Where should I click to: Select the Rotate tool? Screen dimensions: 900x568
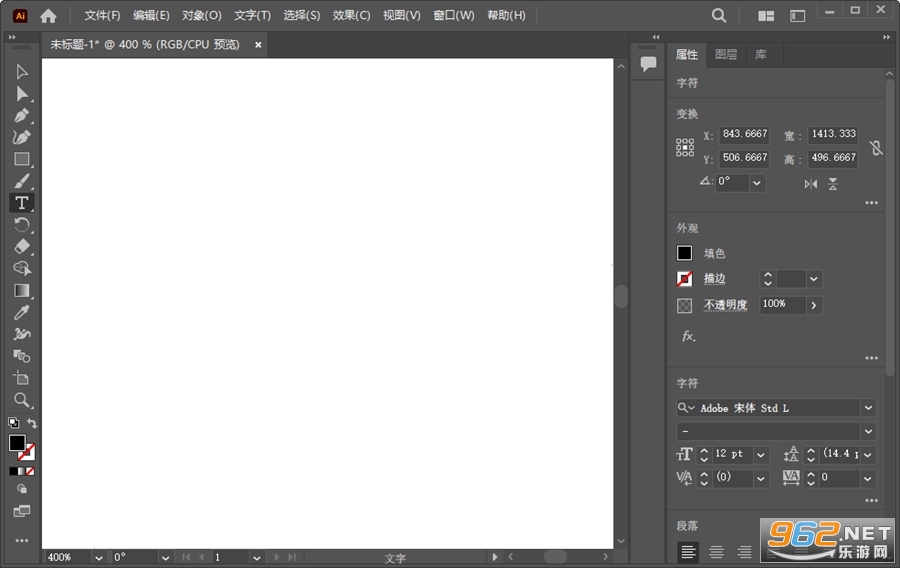tap(22, 224)
